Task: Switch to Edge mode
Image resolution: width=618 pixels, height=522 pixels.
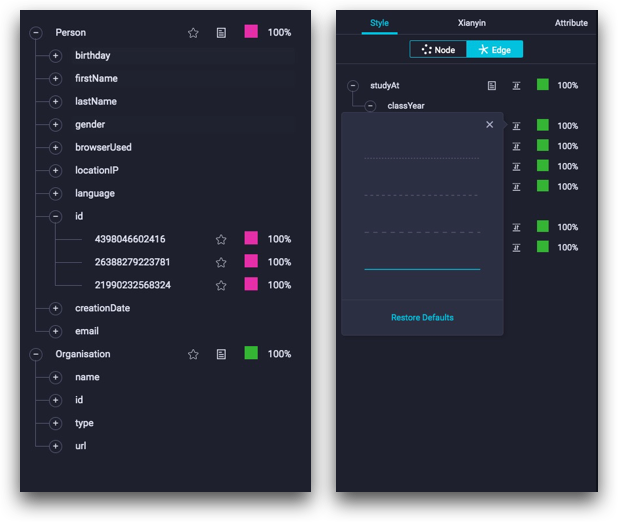Action: pos(495,50)
